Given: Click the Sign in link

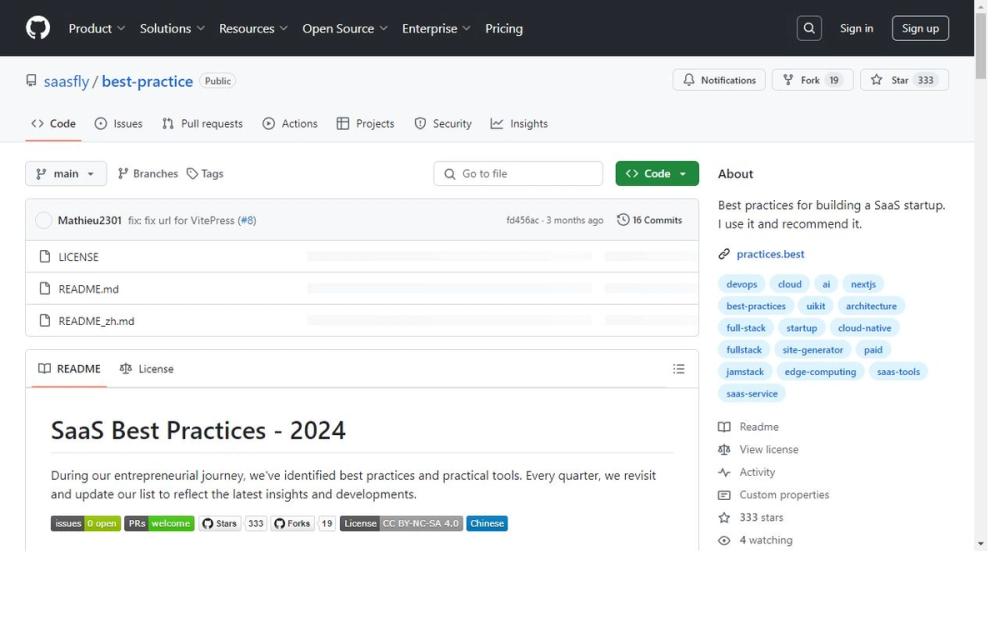Looking at the screenshot, I should (x=857, y=28).
